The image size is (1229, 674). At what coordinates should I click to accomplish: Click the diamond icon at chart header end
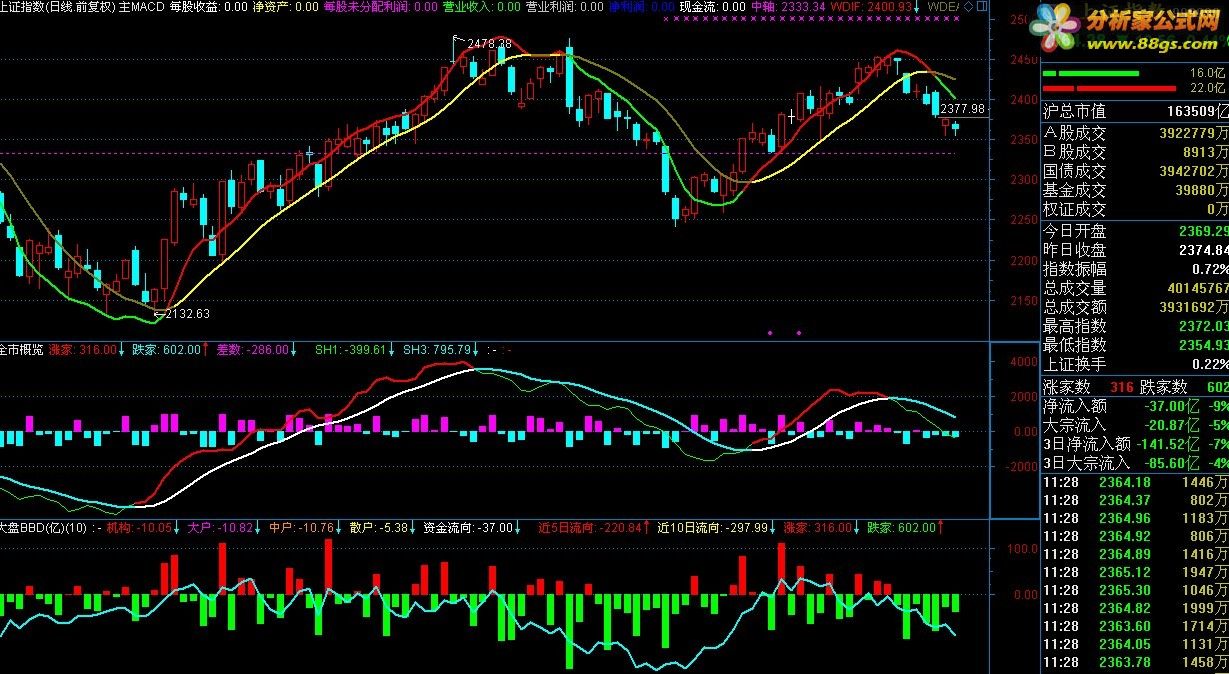(969, 7)
